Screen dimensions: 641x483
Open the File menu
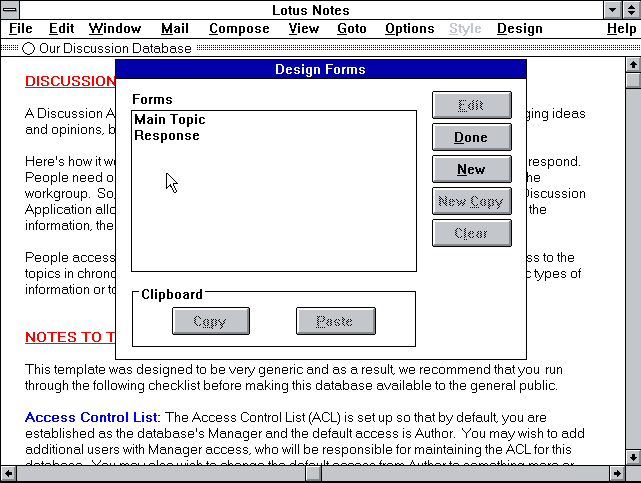tap(20, 29)
